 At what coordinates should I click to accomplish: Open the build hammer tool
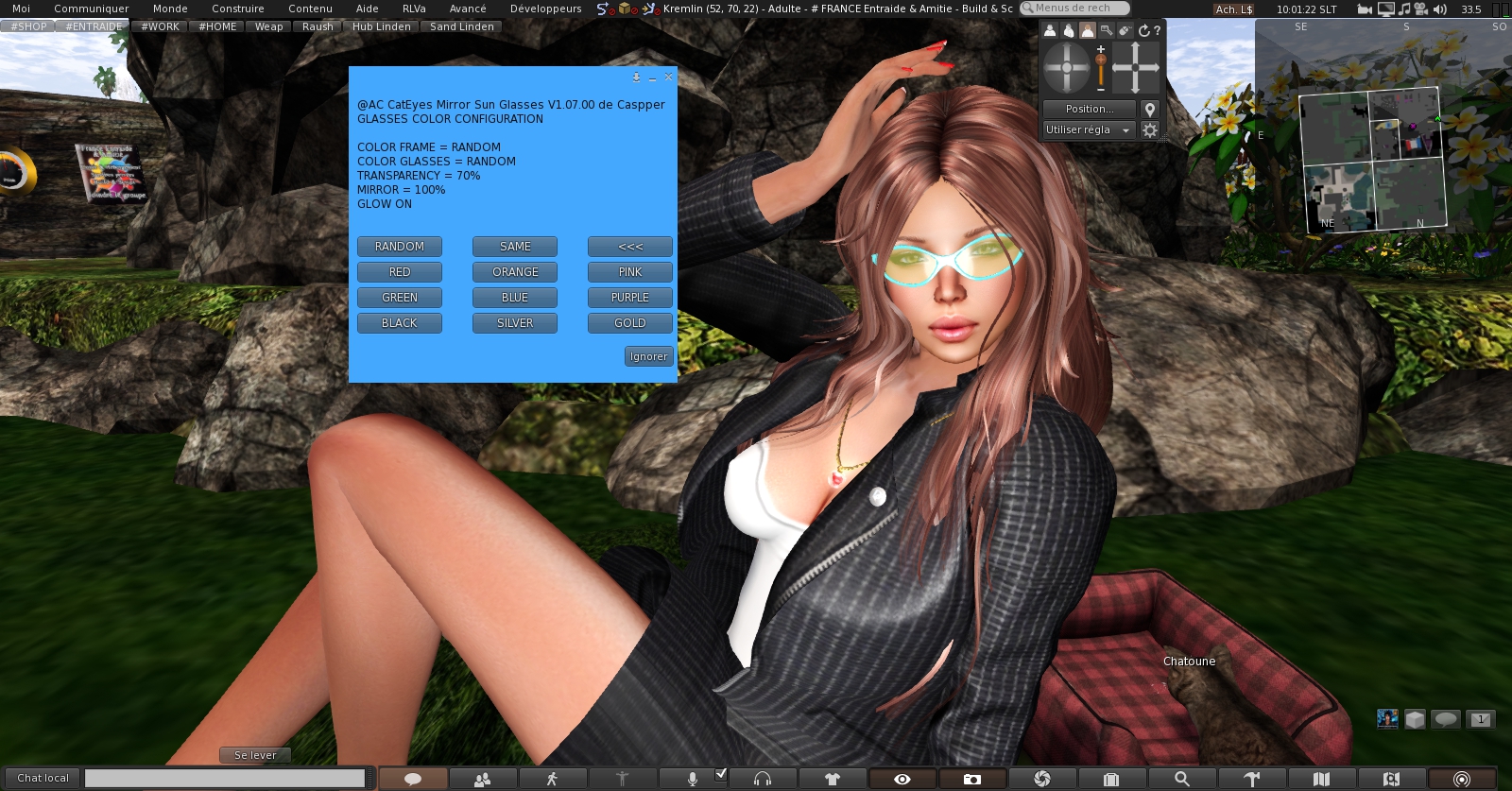coord(1251,779)
